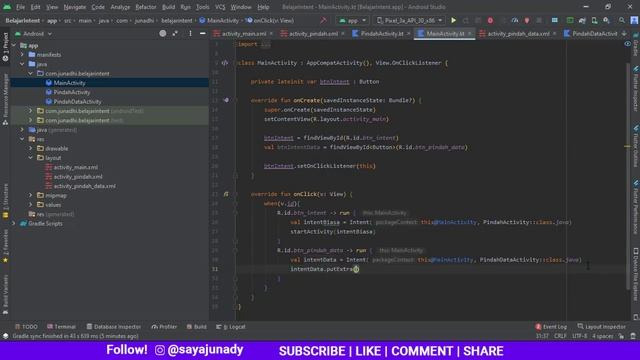Close the MainActivity.kt editor tab
640x360 pixels.
470,34
